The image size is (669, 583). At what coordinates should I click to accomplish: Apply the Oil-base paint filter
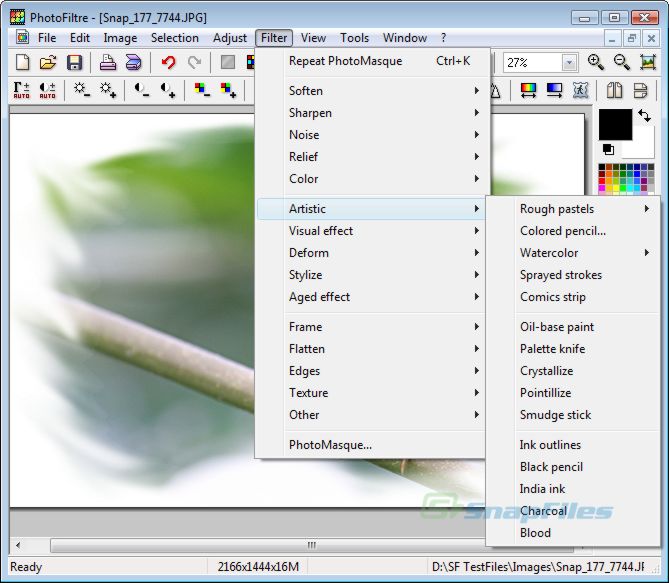pyautogui.click(x=573, y=327)
